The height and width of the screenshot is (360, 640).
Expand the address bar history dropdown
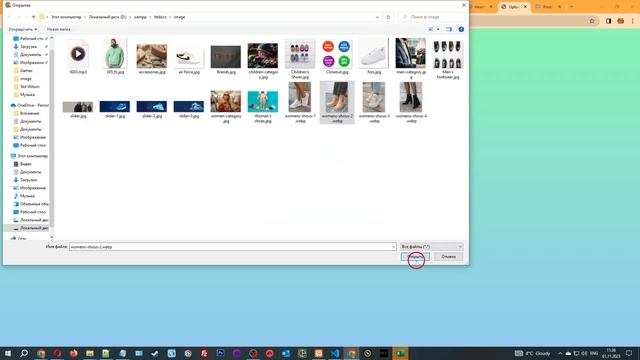(377, 17)
